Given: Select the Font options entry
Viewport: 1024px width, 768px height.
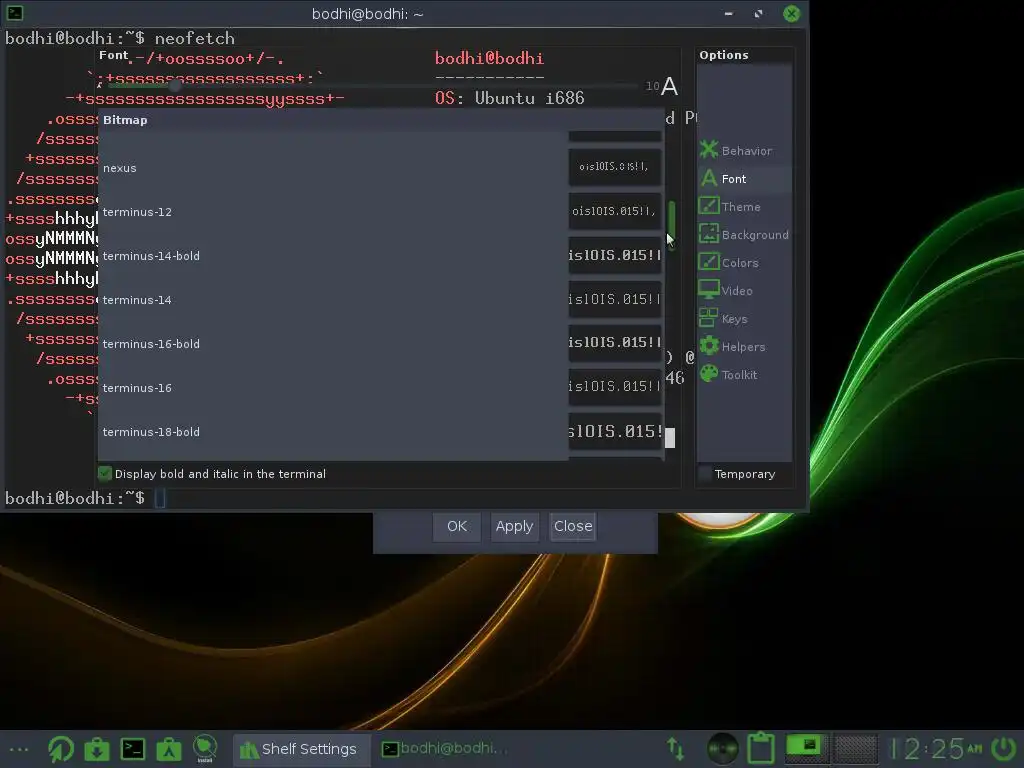Looking at the screenshot, I should pyautogui.click(x=744, y=178).
